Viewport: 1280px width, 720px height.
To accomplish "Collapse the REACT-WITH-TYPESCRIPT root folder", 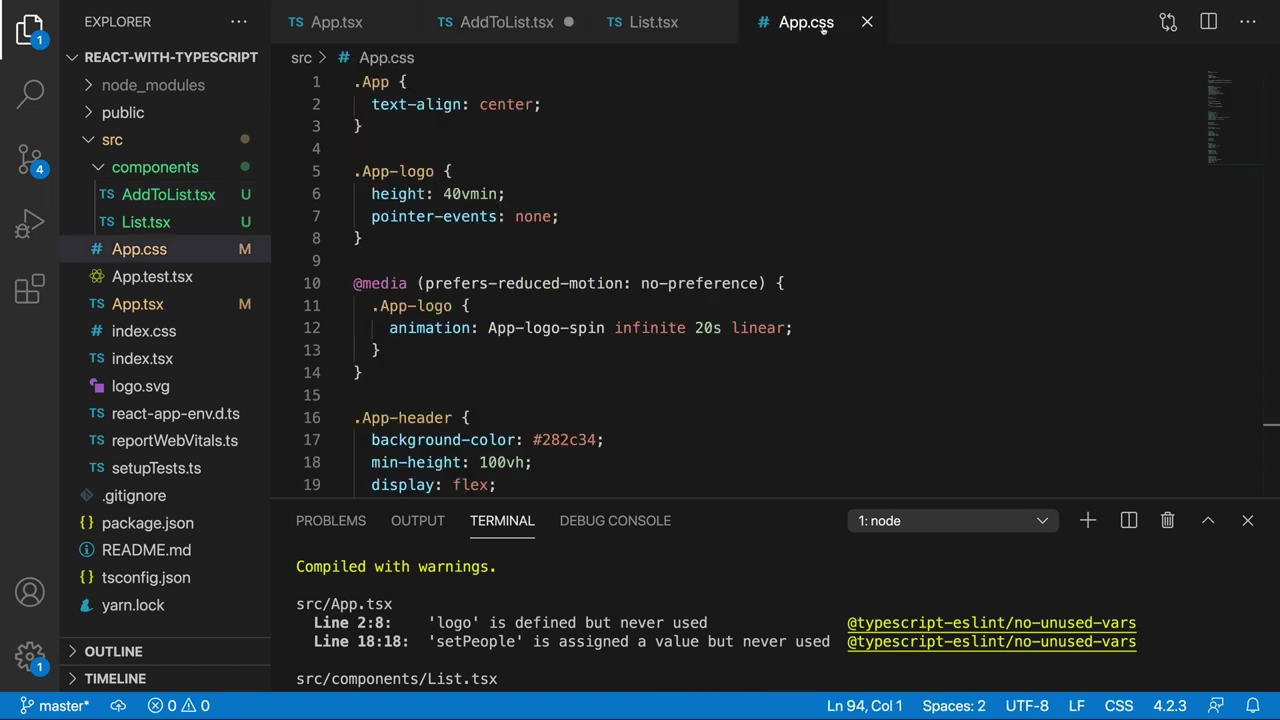I will pyautogui.click(x=164, y=57).
